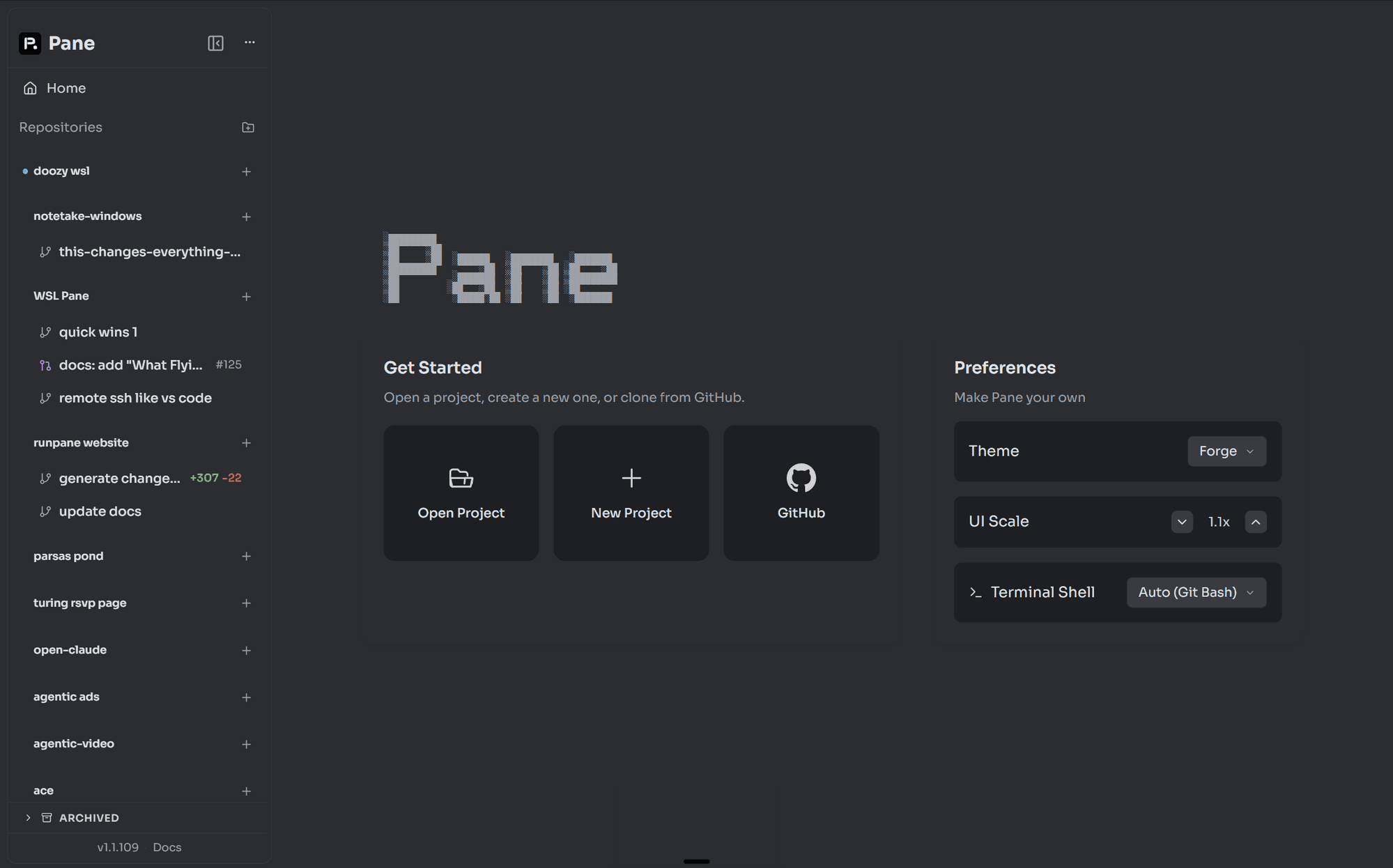The width and height of the screenshot is (1393, 868).
Task: Open the Theme dropdown set to Forge
Action: (x=1226, y=451)
